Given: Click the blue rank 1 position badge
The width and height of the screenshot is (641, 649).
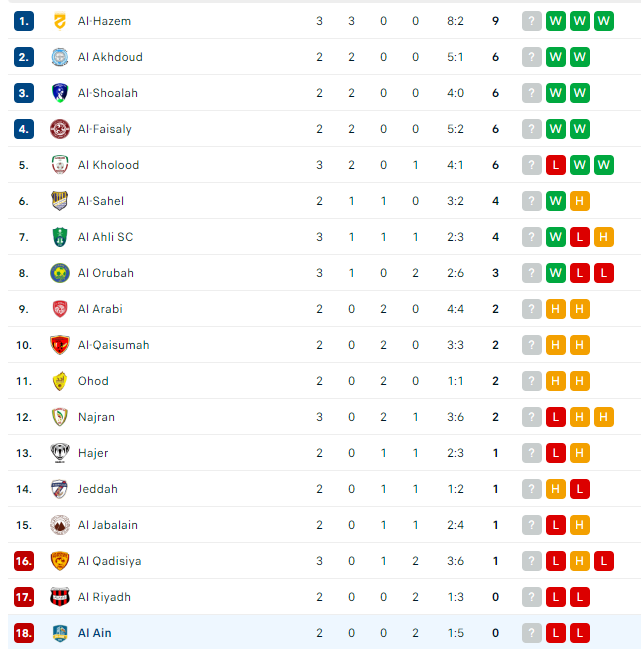Looking at the screenshot, I should [24, 21].
